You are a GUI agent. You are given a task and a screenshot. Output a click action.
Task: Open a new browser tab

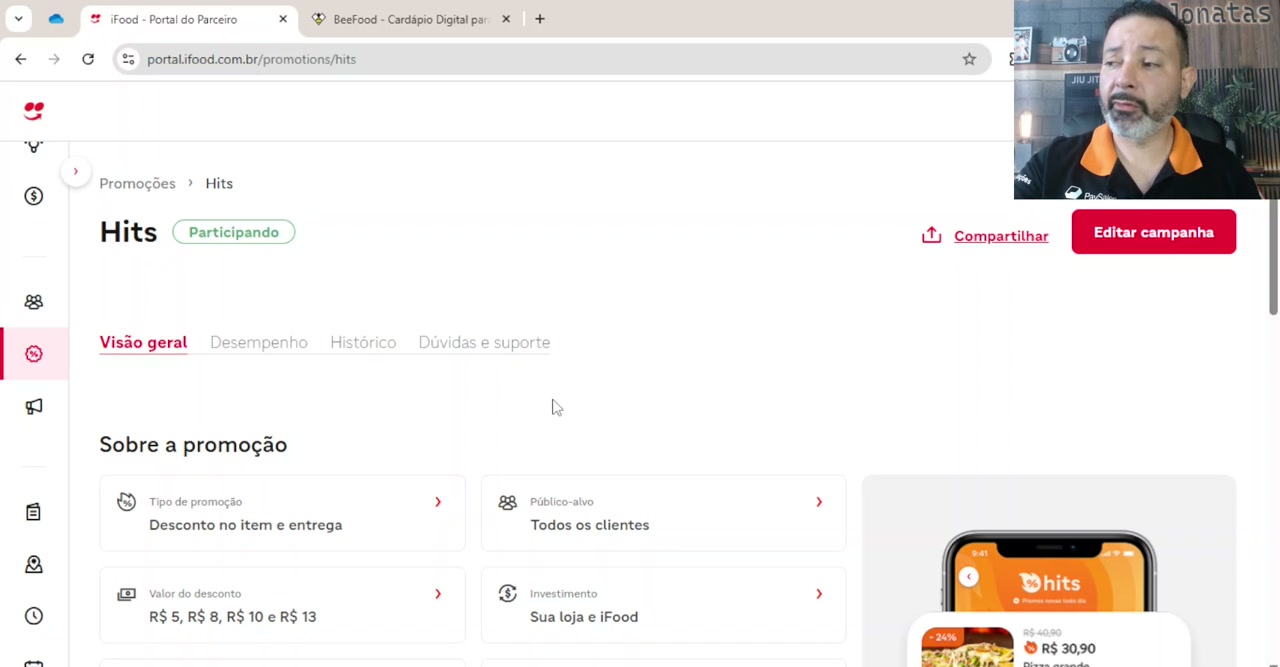[540, 19]
